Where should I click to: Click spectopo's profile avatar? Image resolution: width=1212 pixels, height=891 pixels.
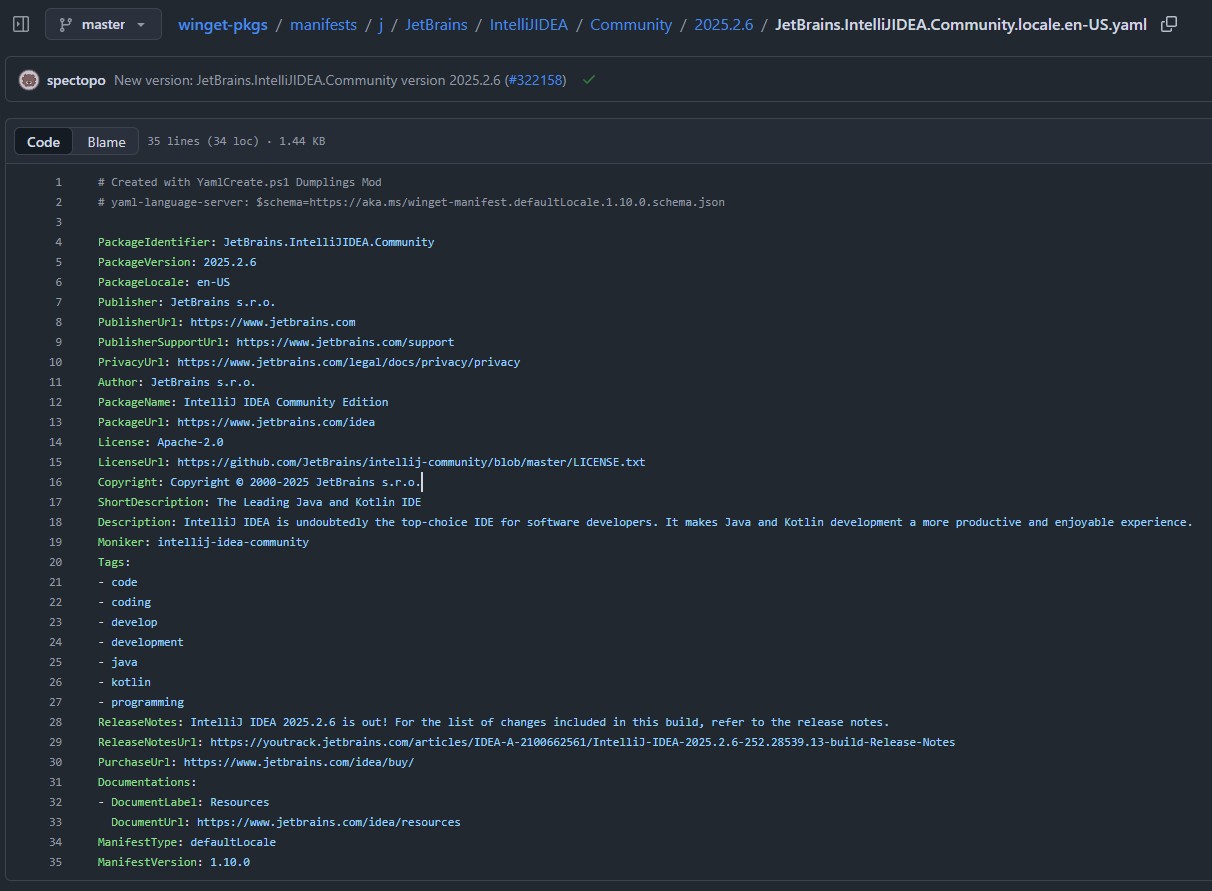[28, 79]
